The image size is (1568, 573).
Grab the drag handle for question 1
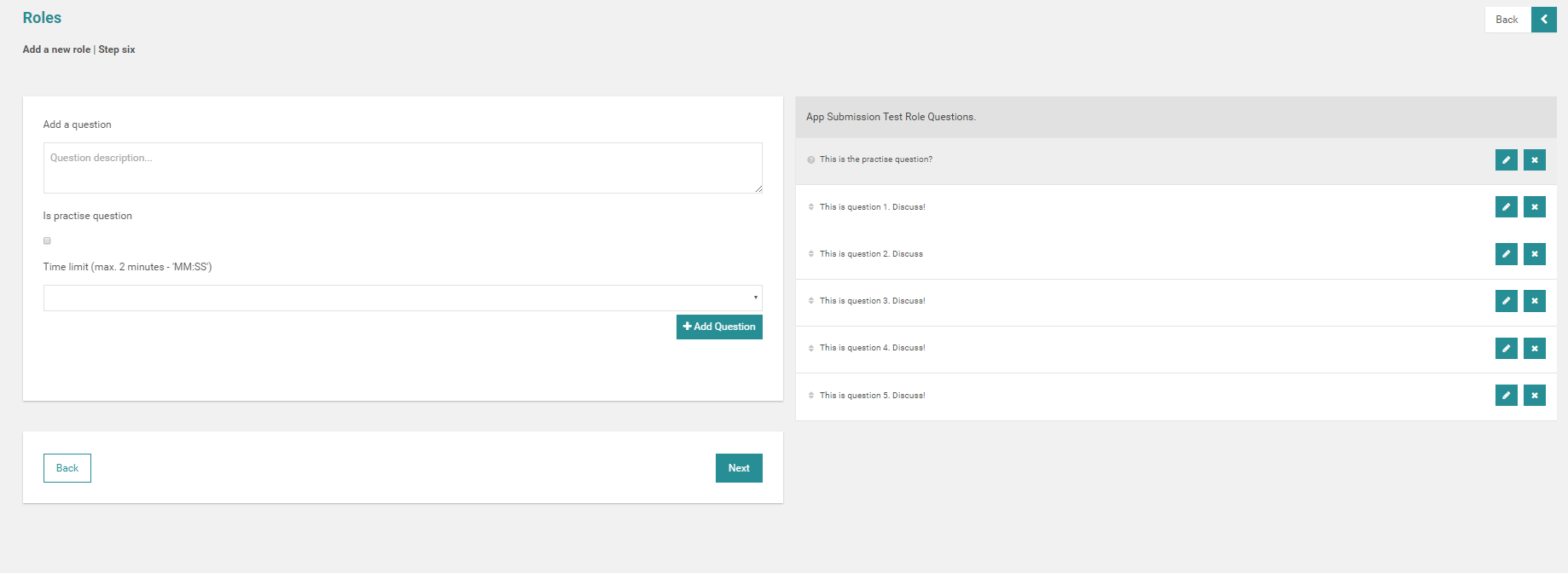[x=810, y=207]
